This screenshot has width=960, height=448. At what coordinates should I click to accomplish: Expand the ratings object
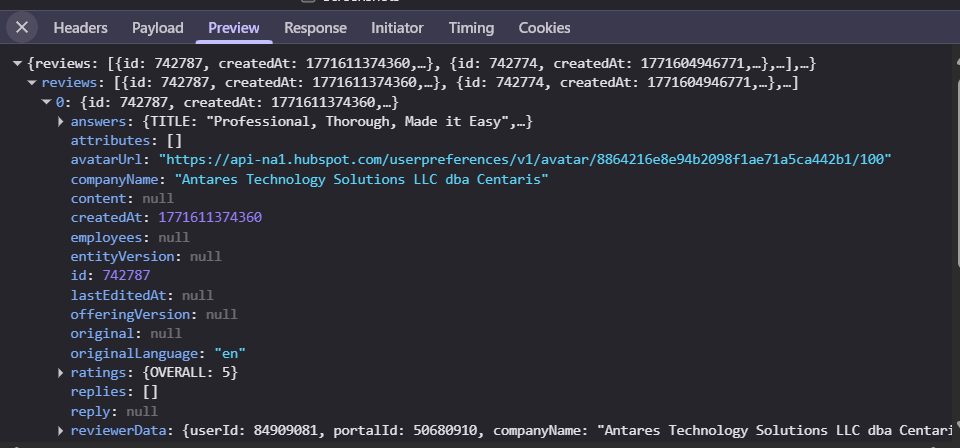(61, 373)
